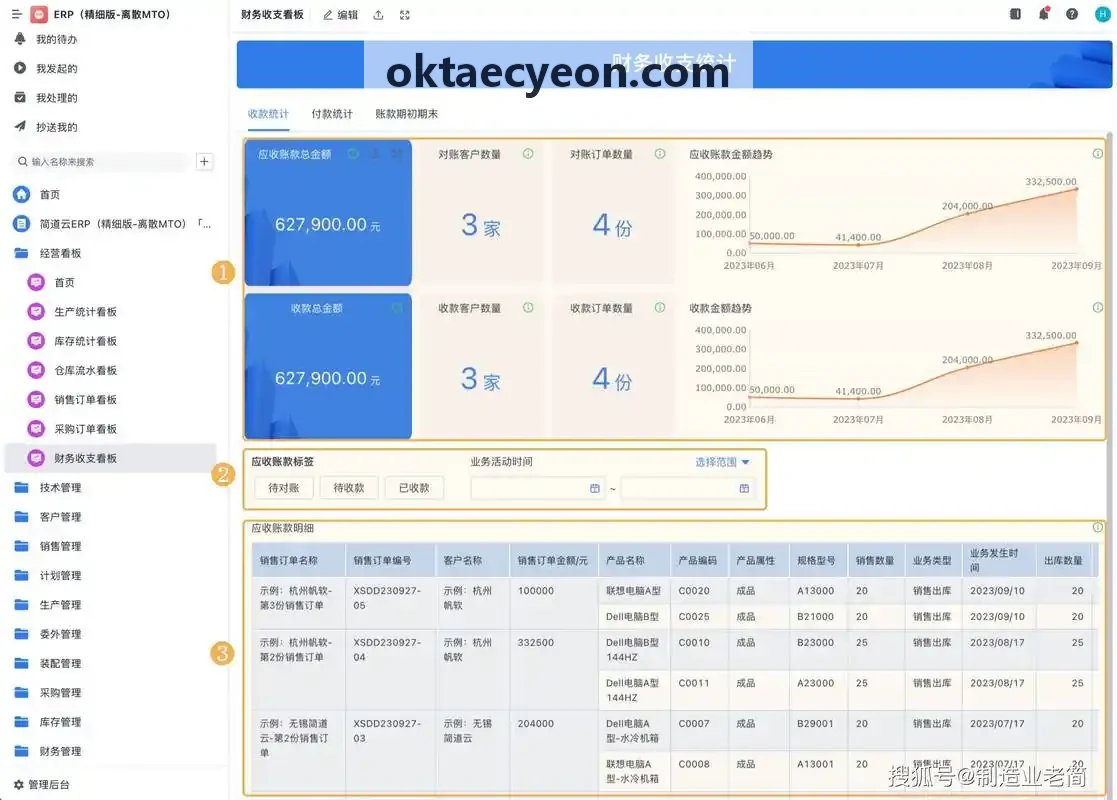This screenshot has width=1117, height=800.
Task: Filter by 待对账 tag
Action: [x=284, y=487]
